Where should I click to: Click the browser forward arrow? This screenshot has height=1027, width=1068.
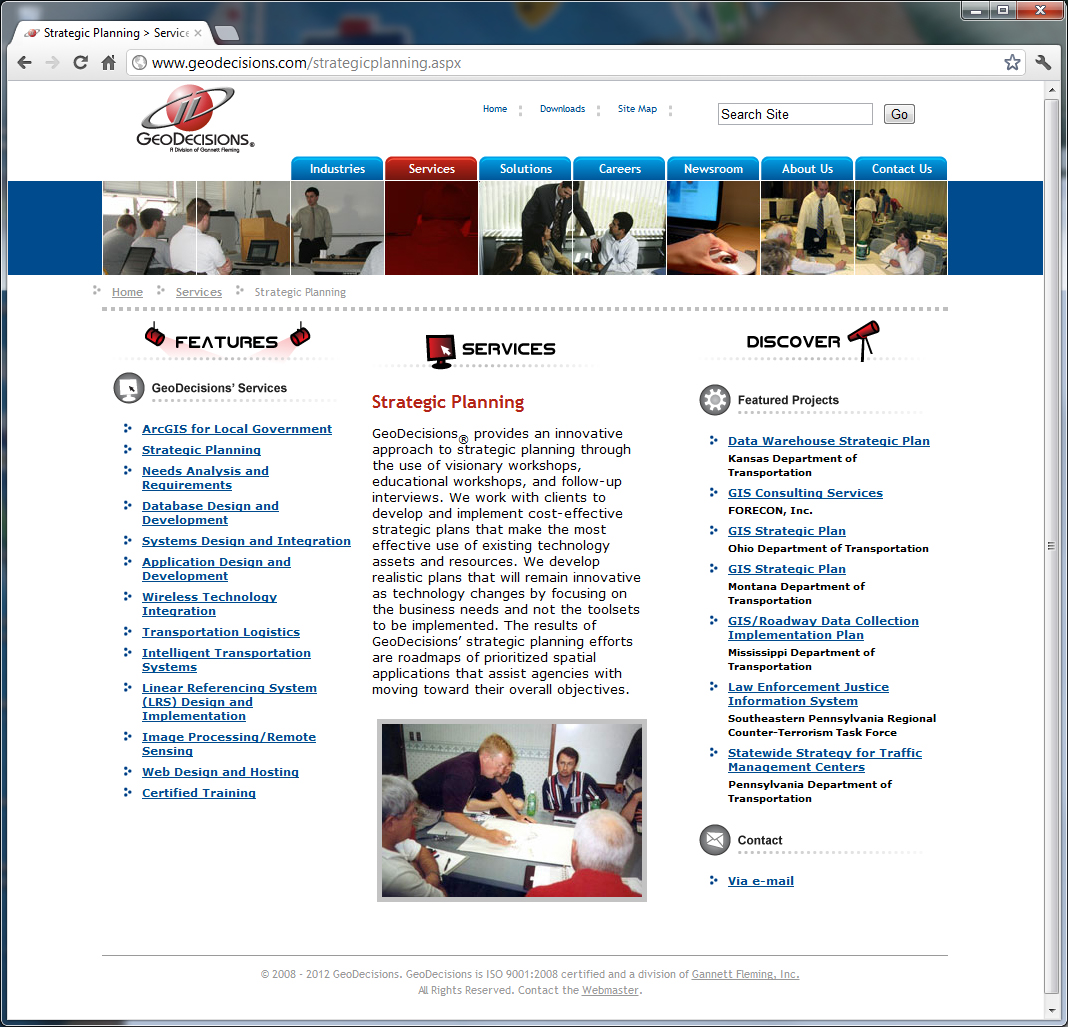point(52,63)
